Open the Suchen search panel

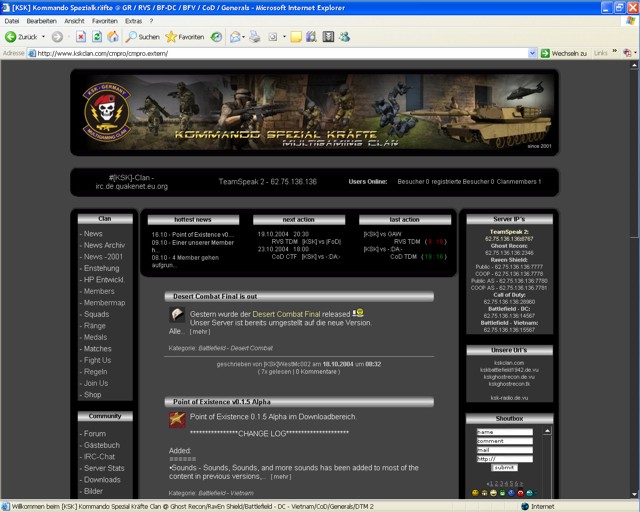tap(142, 37)
